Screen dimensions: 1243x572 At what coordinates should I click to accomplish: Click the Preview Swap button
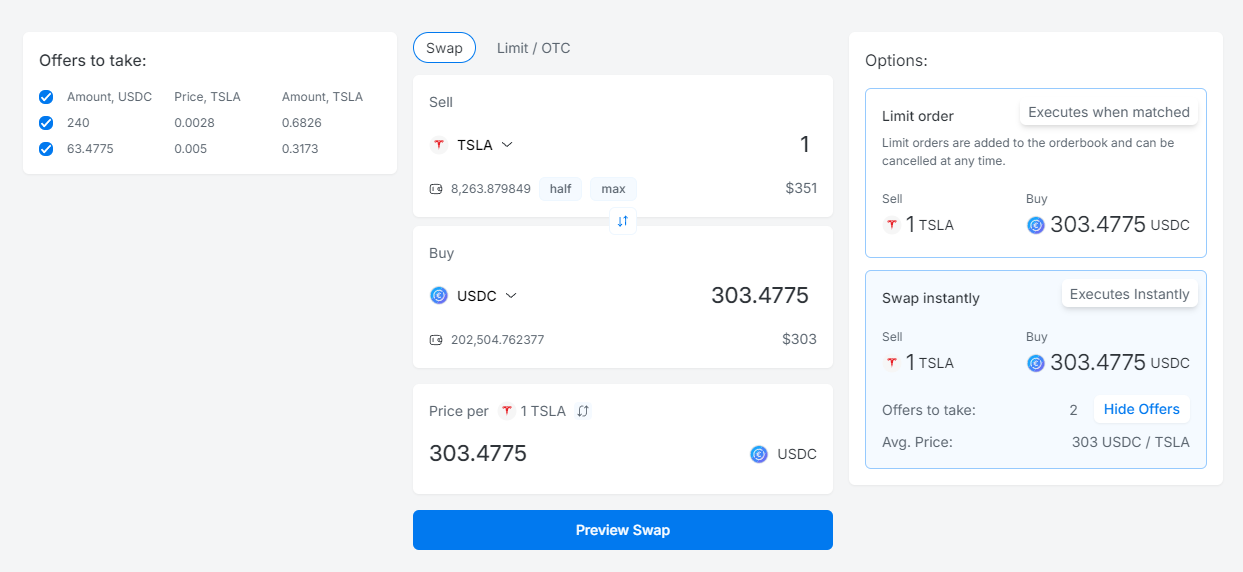click(x=622, y=530)
